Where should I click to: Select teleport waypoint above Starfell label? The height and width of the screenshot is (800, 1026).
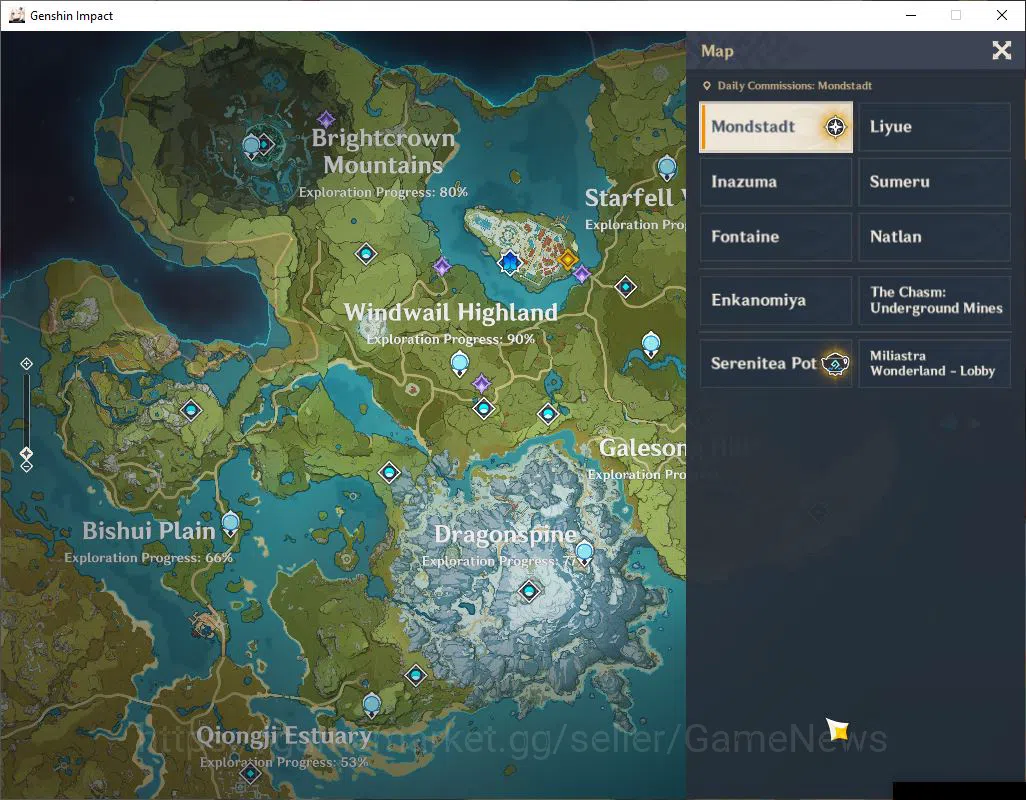point(667,169)
